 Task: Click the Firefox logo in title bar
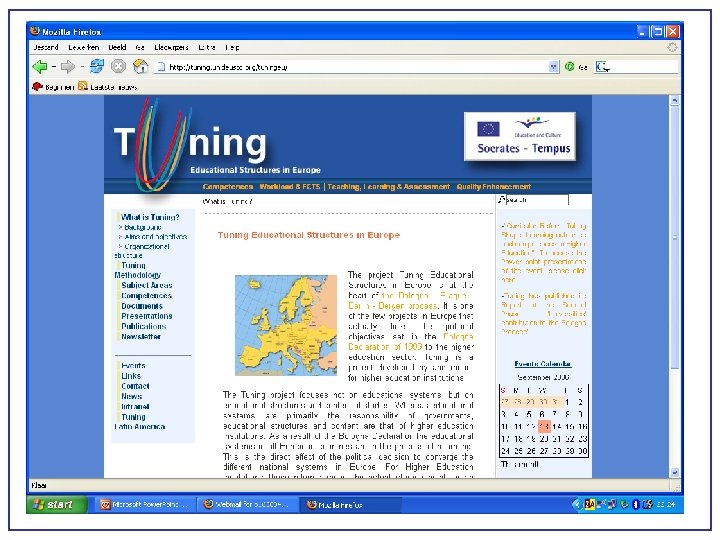(x=35, y=31)
